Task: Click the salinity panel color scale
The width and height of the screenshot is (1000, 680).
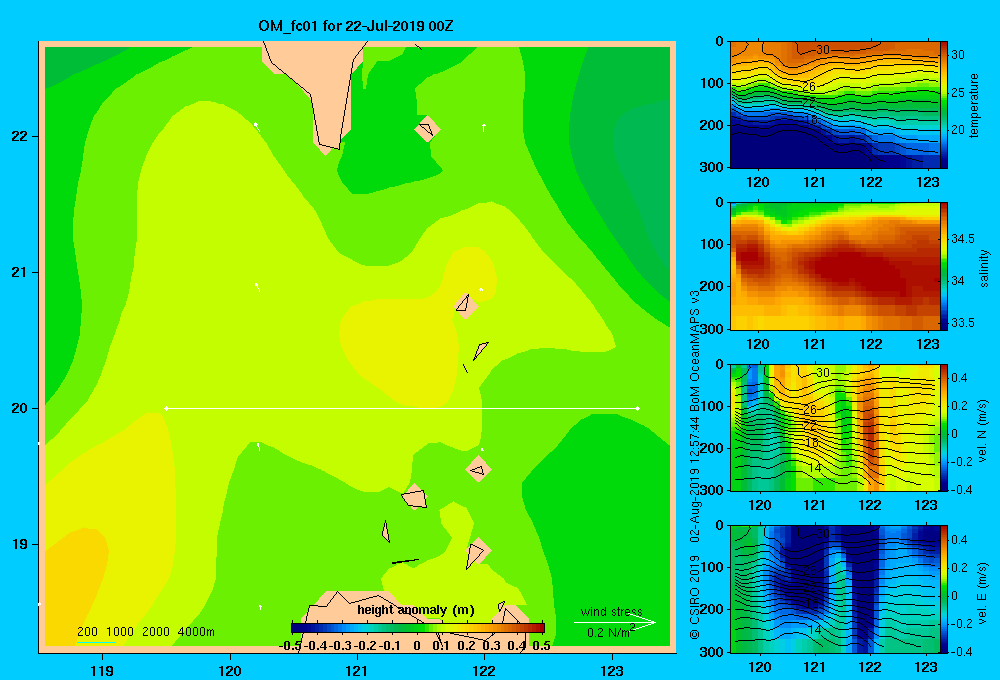Action: tap(944, 266)
